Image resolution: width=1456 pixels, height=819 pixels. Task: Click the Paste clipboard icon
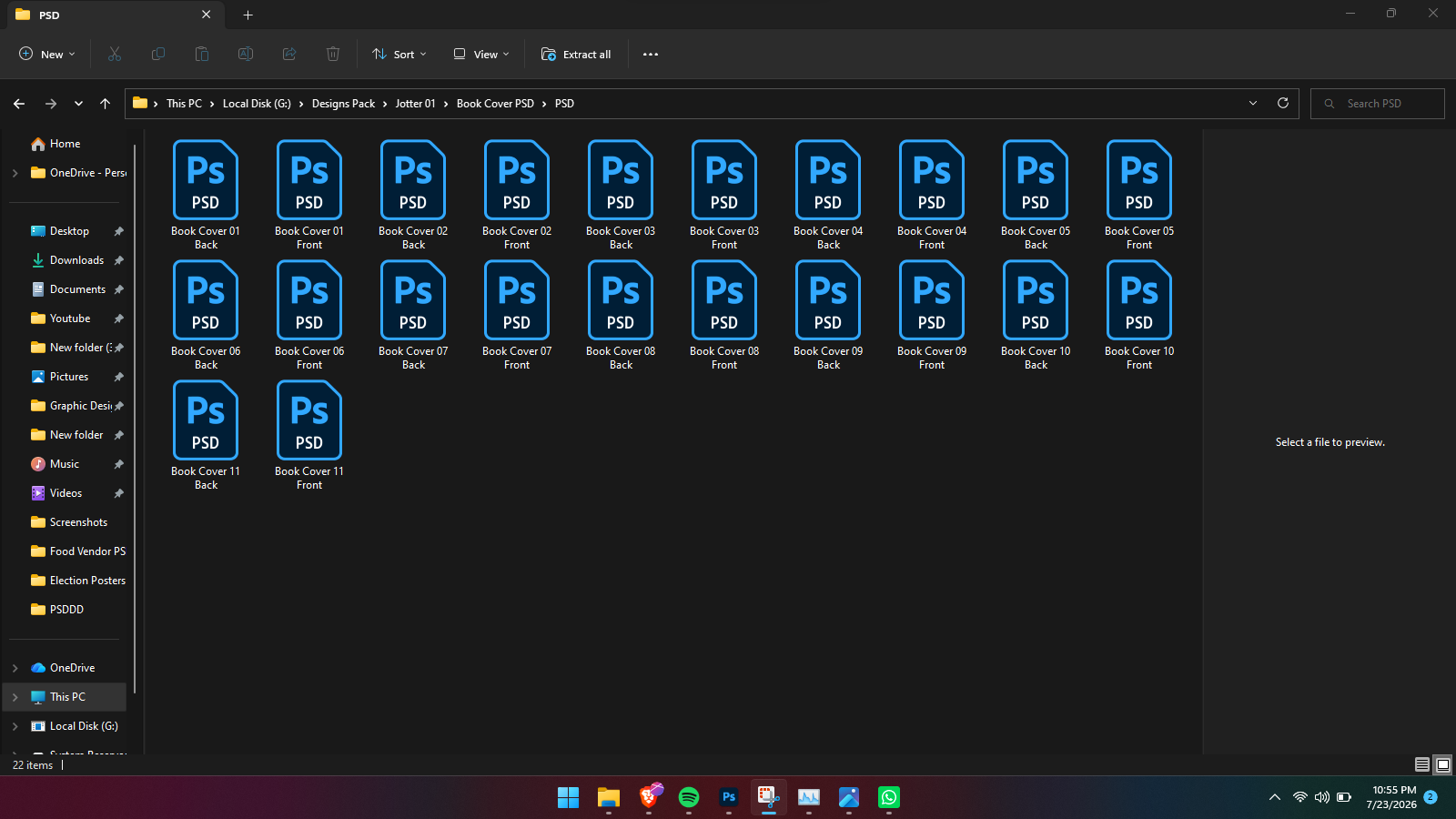(x=202, y=55)
